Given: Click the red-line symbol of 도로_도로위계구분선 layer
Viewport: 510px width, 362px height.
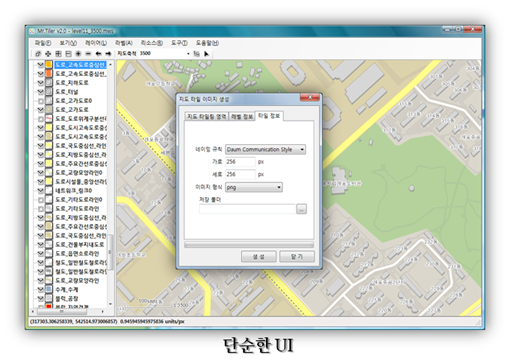Looking at the screenshot, I should click(49, 118).
